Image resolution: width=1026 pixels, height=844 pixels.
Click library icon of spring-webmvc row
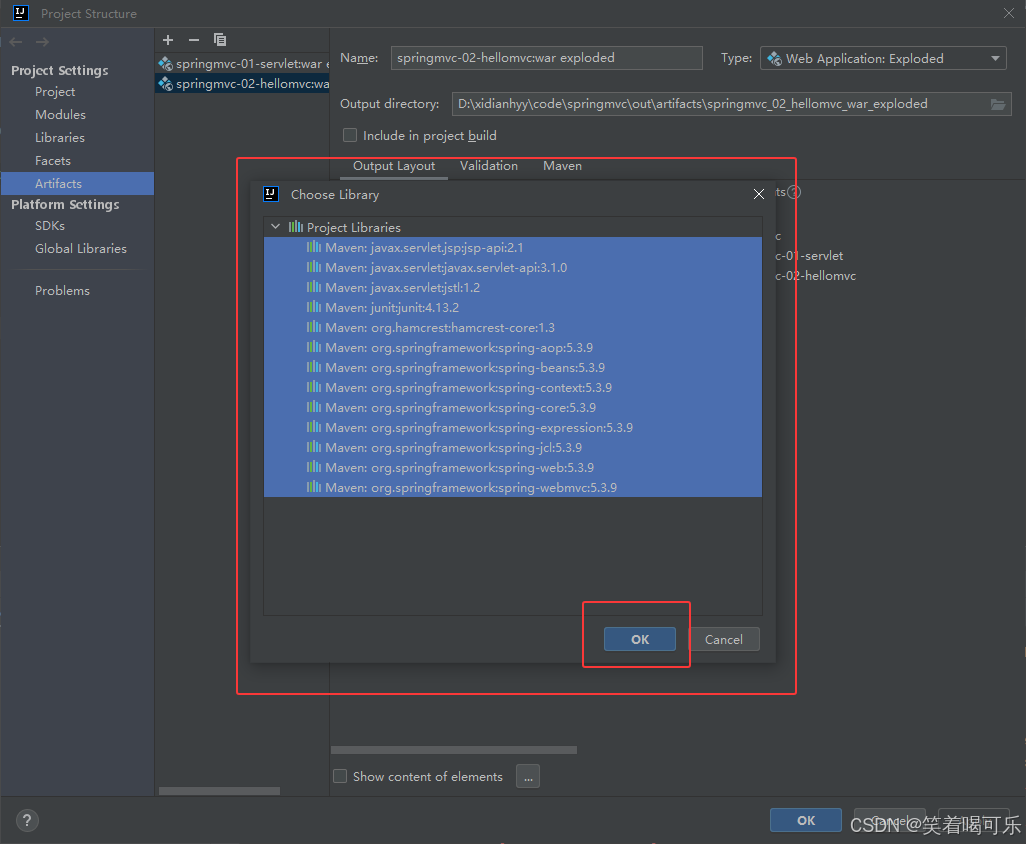point(314,487)
